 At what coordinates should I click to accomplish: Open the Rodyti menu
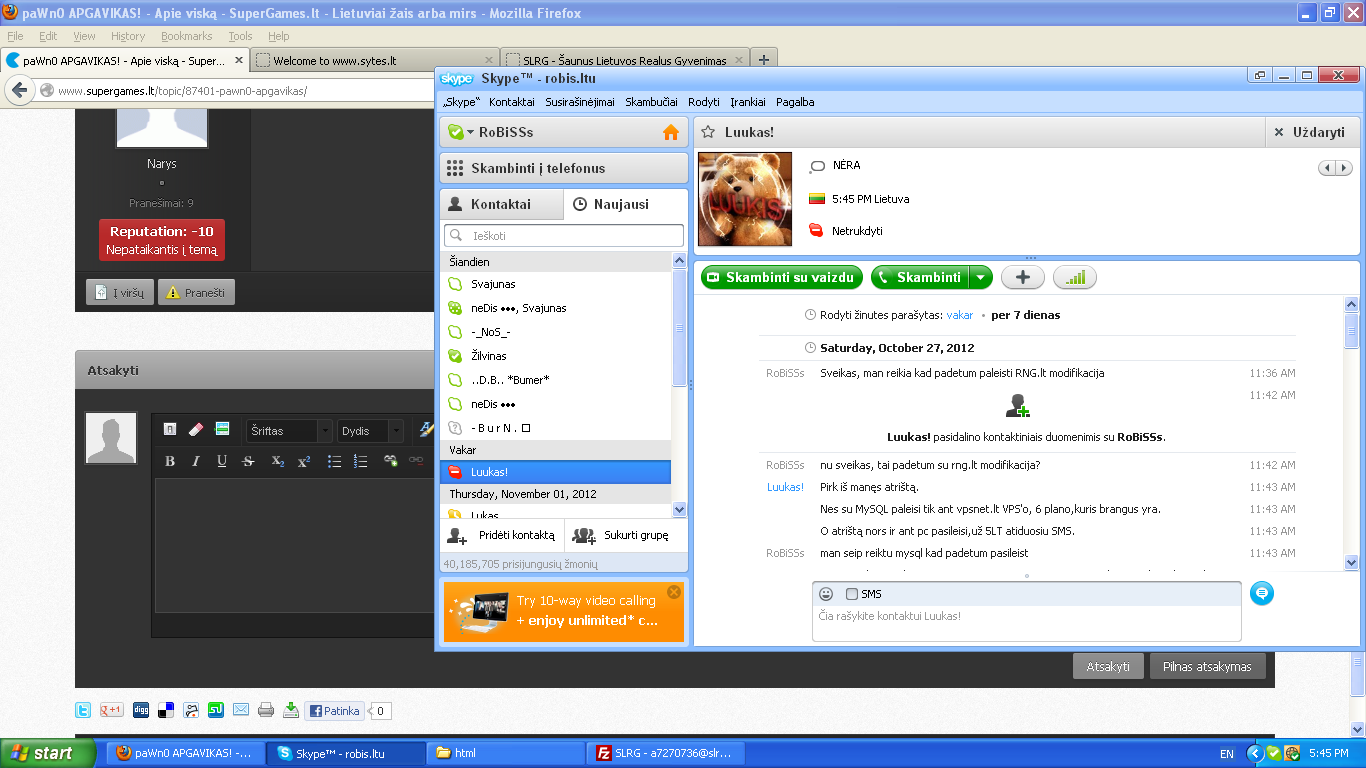tap(704, 102)
